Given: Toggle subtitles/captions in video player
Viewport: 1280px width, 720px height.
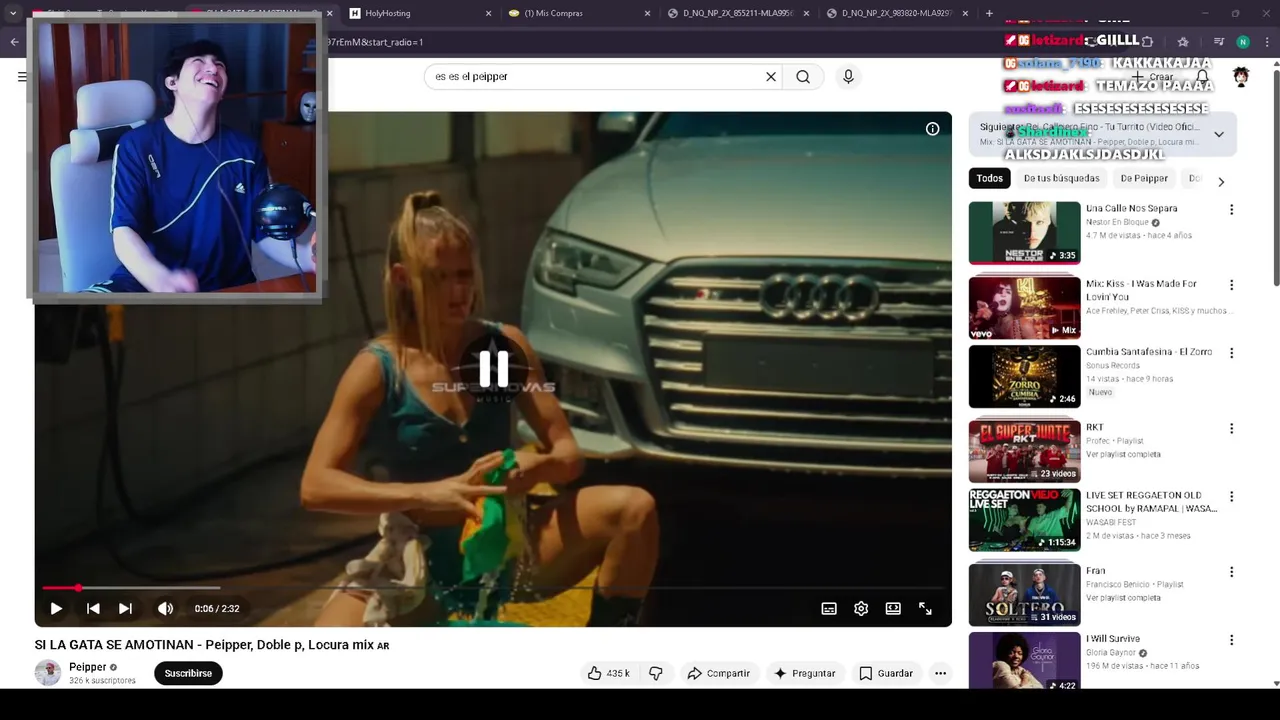Looking at the screenshot, I should click(829, 608).
